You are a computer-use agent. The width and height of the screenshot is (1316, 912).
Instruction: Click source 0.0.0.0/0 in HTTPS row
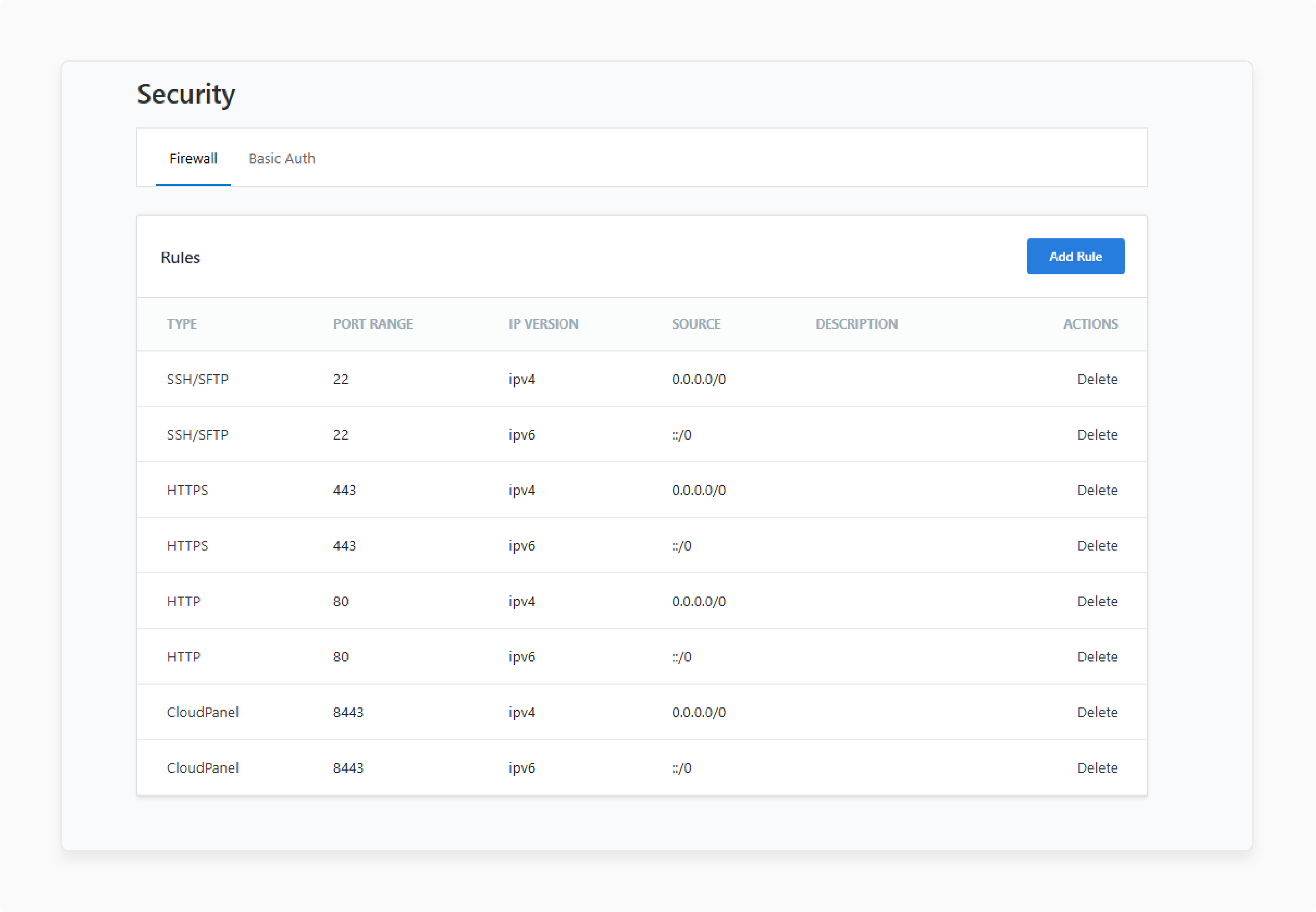click(x=698, y=490)
